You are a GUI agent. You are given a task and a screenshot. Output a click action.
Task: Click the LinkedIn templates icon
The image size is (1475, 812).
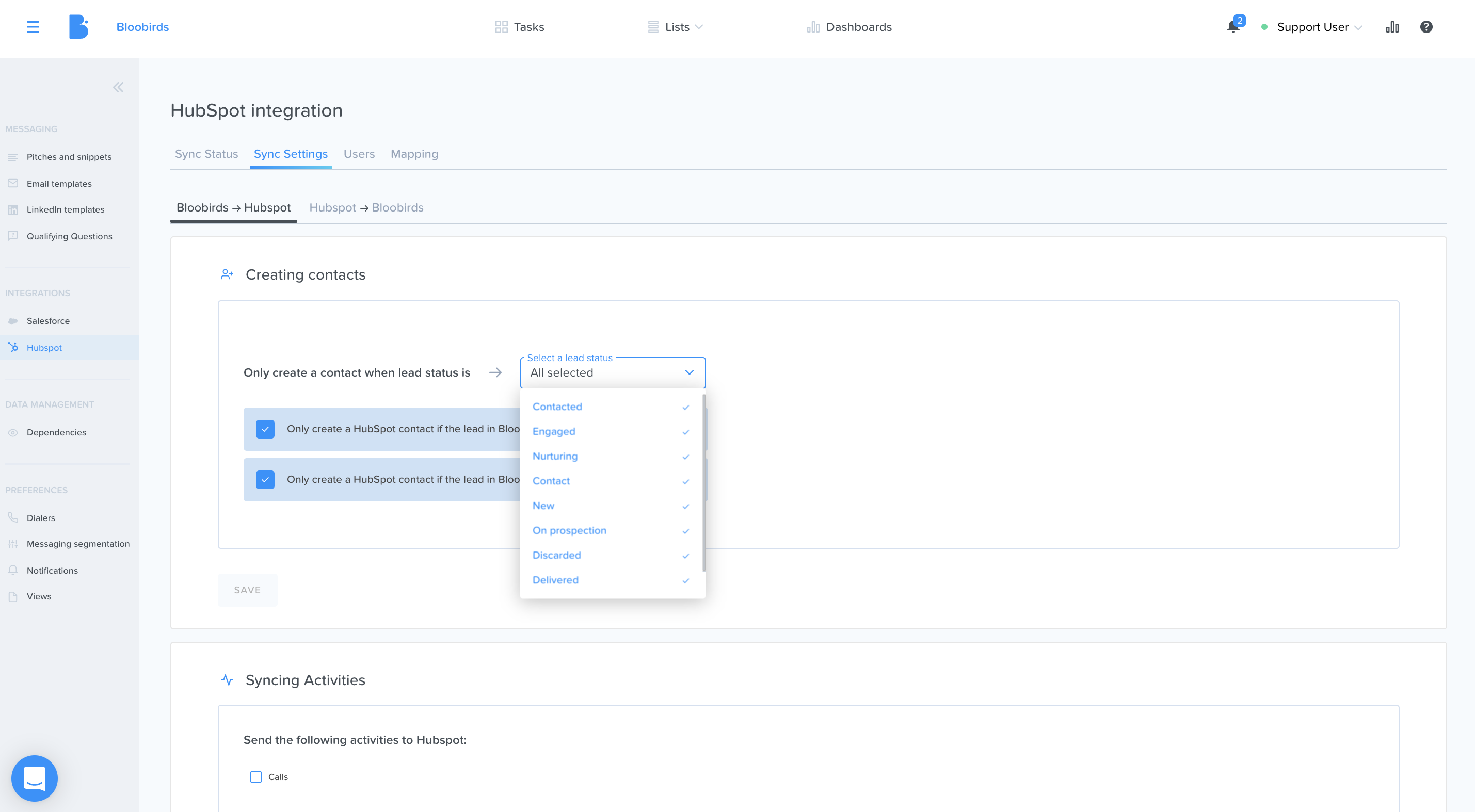click(x=12, y=209)
